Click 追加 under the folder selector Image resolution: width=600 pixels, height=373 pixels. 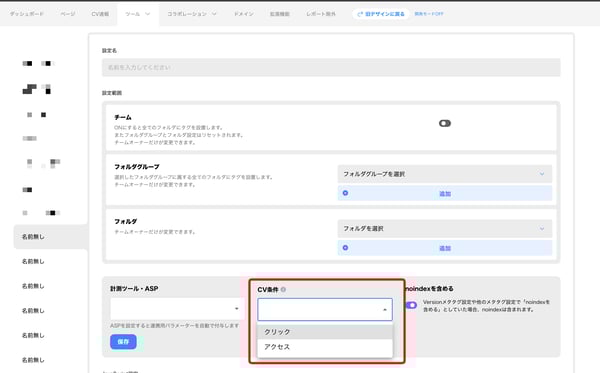point(445,249)
